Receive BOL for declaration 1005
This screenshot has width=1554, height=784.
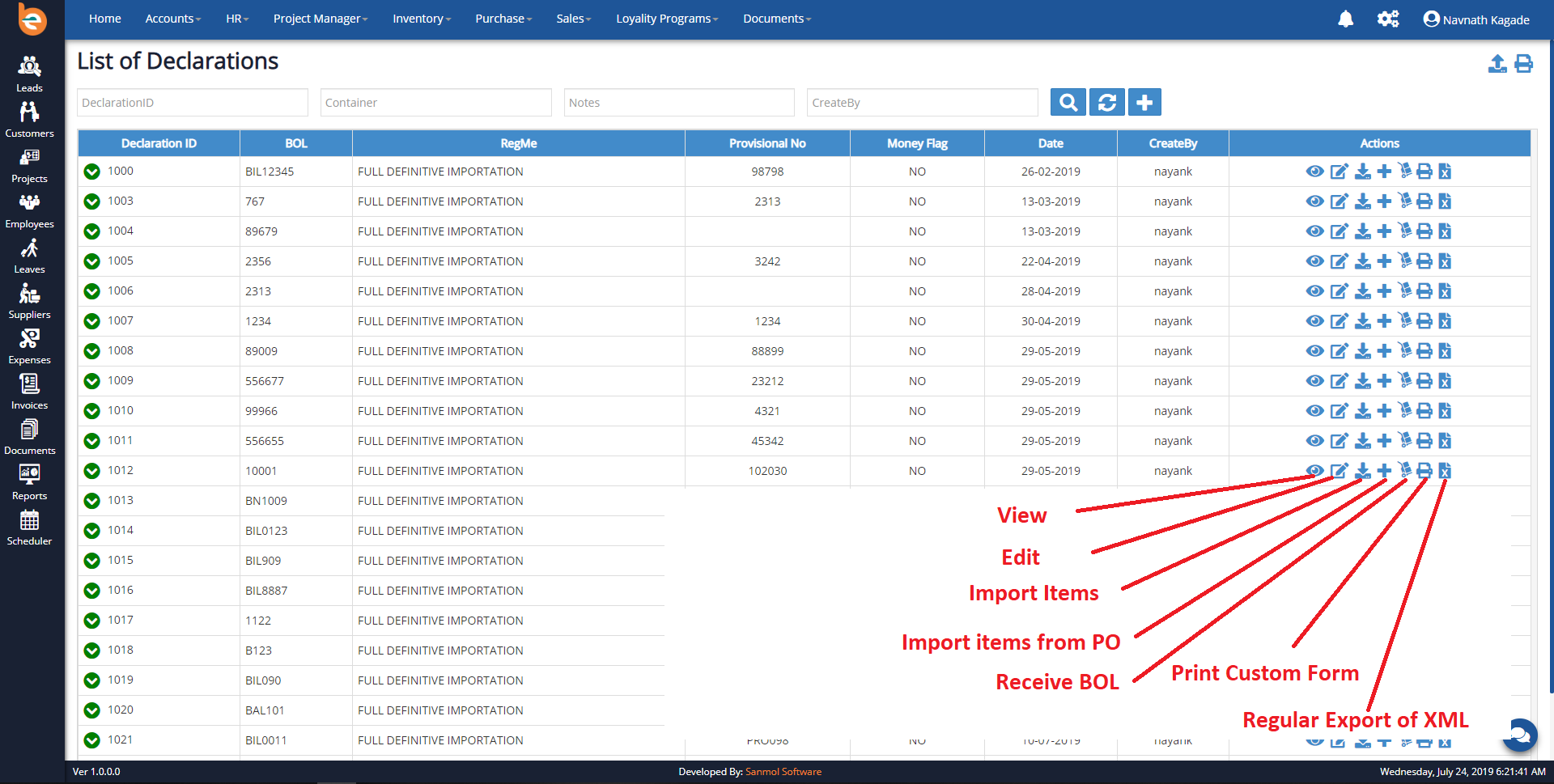[x=1405, y=261]
